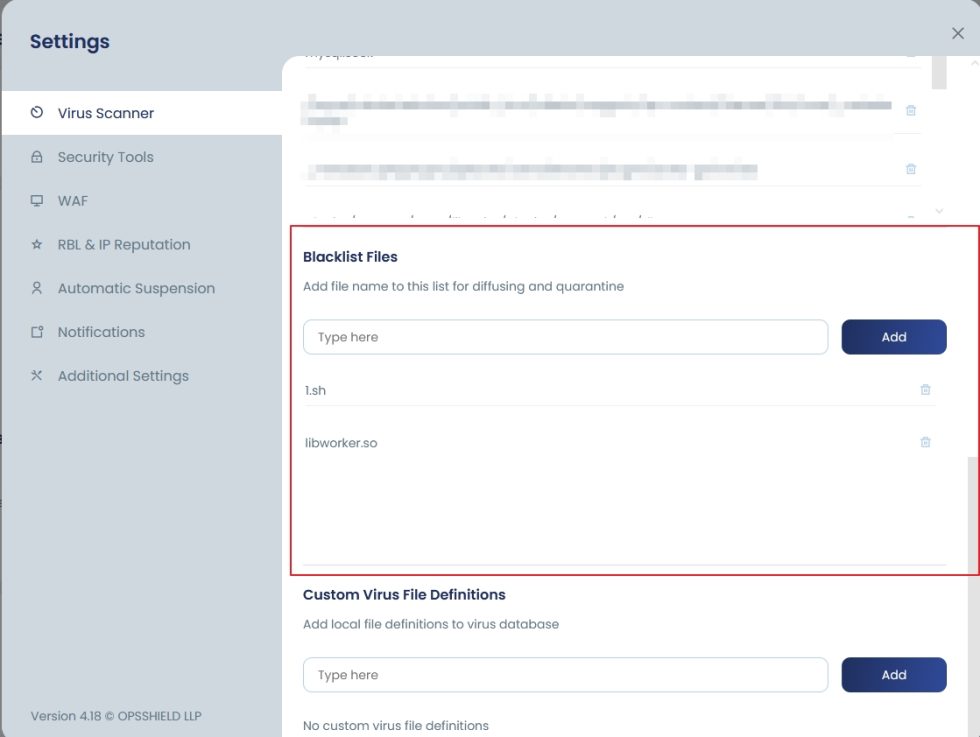Click the Additional Settings tools icon
980x737 pixels.
point(37,376)
